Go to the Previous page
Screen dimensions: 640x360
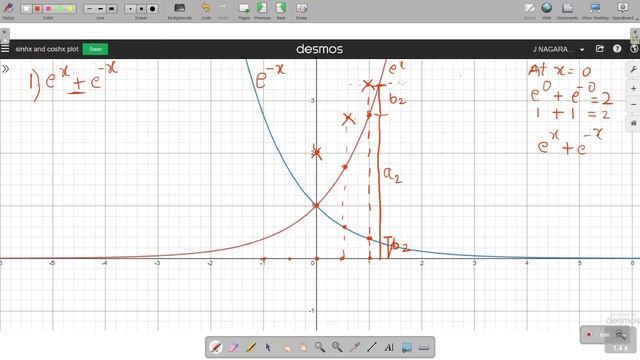pyautogui.click(x=262, y=11)
